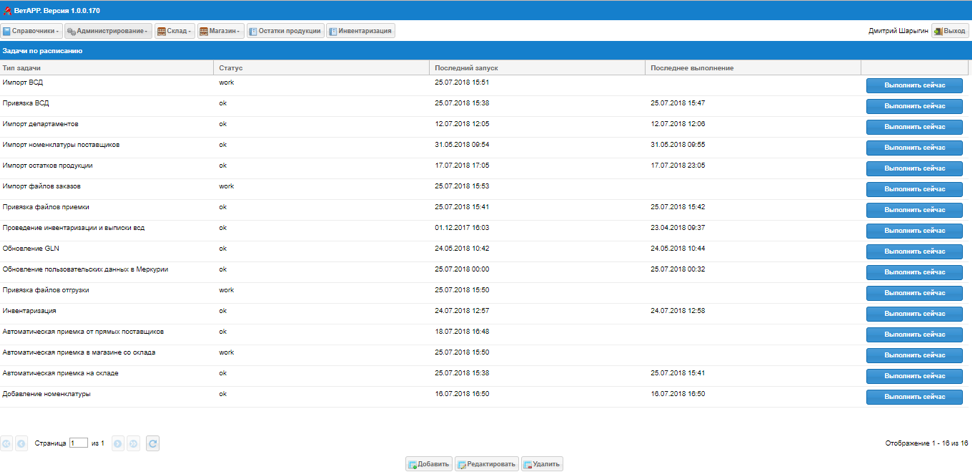Jump to the last page using pager icon
This screenshot has width=972, height=474.
tap(134, 443)
